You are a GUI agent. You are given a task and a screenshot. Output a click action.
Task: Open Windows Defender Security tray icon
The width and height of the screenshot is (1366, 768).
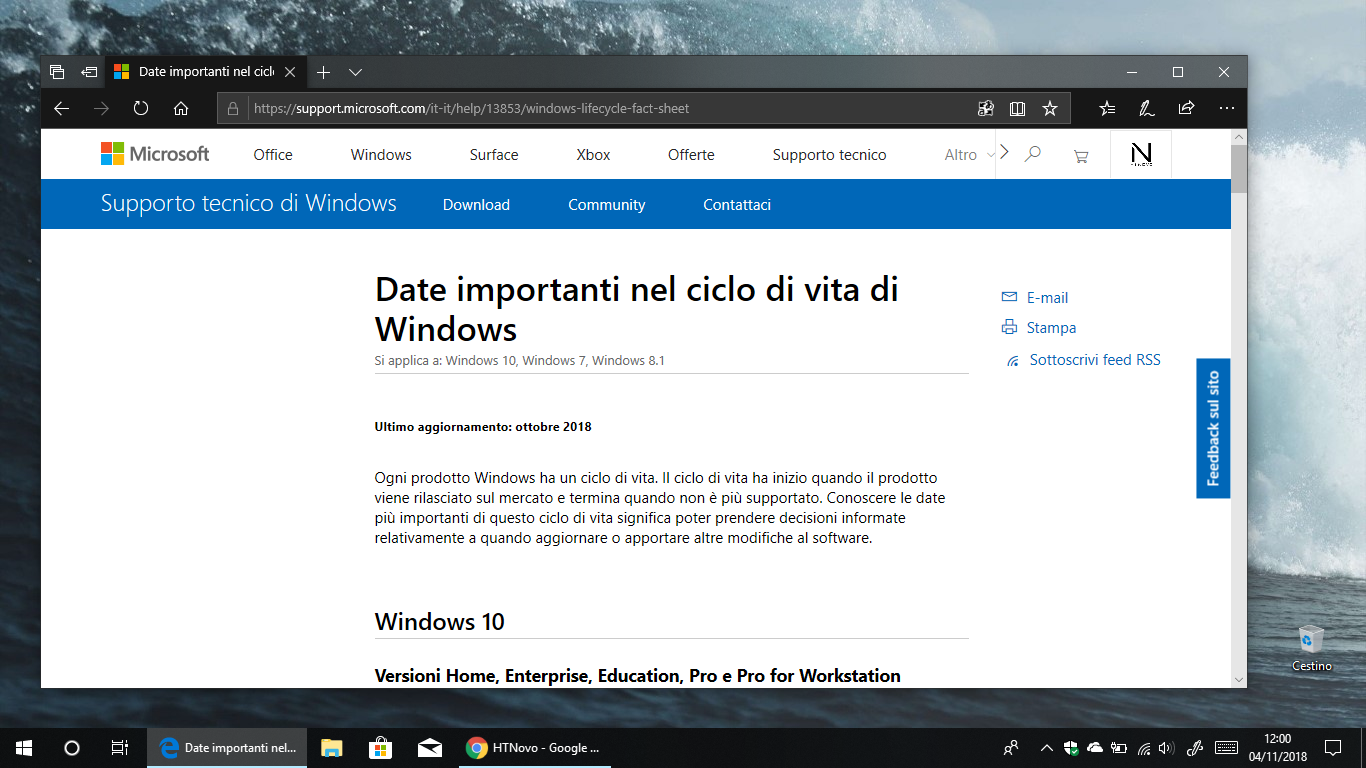(1071, 747)
